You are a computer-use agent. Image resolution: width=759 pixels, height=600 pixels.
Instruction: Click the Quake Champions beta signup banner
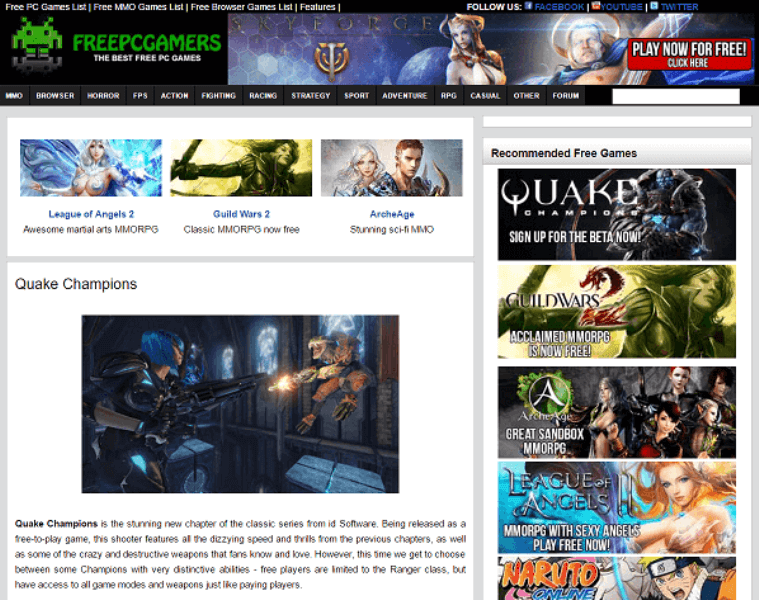[617, 214]
